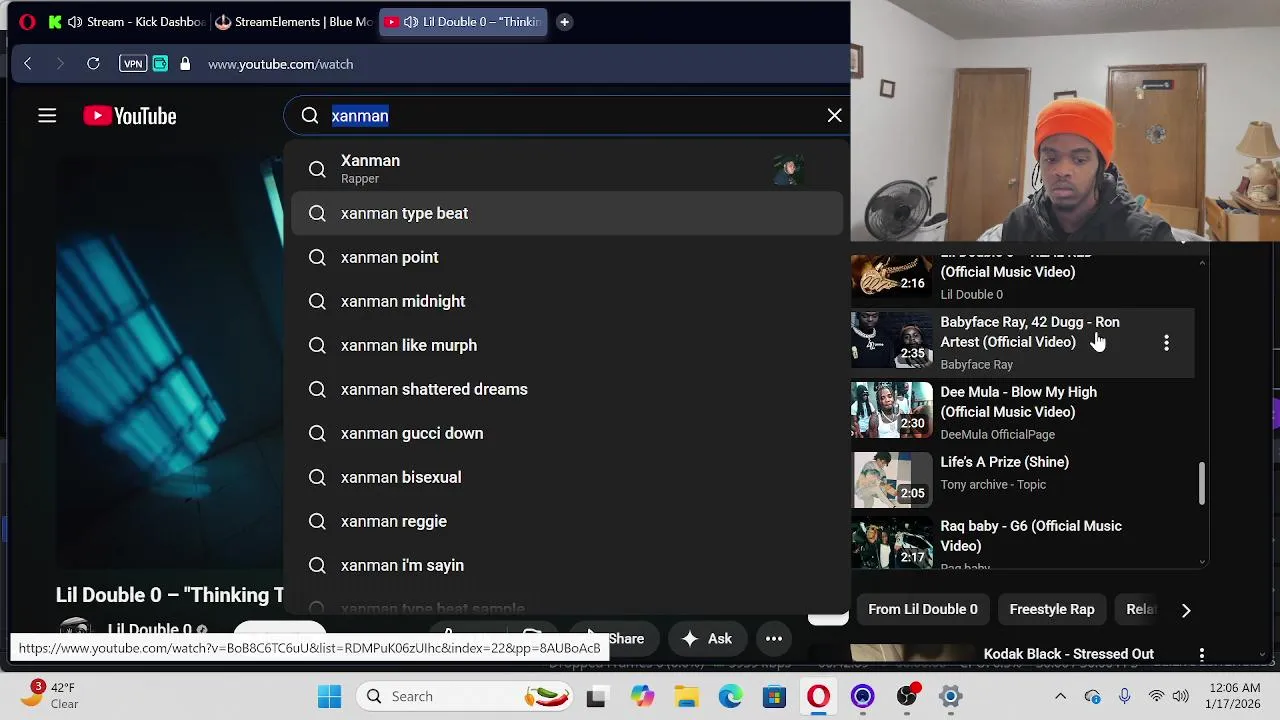
Task: Filter by From Lil Double 0 chip
Action: click(923, 609)
